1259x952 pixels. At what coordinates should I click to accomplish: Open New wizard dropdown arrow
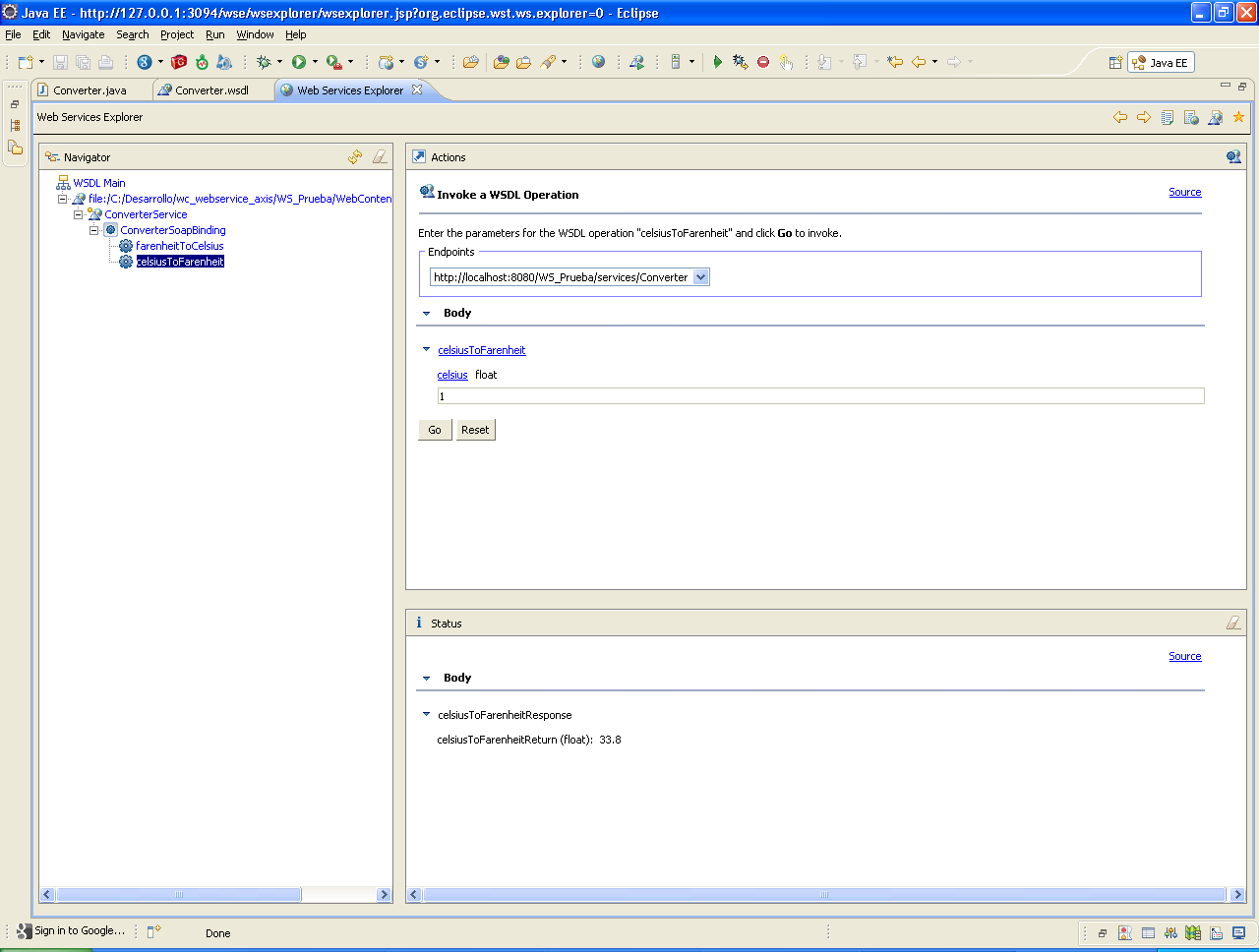click(x=41, y=62)
